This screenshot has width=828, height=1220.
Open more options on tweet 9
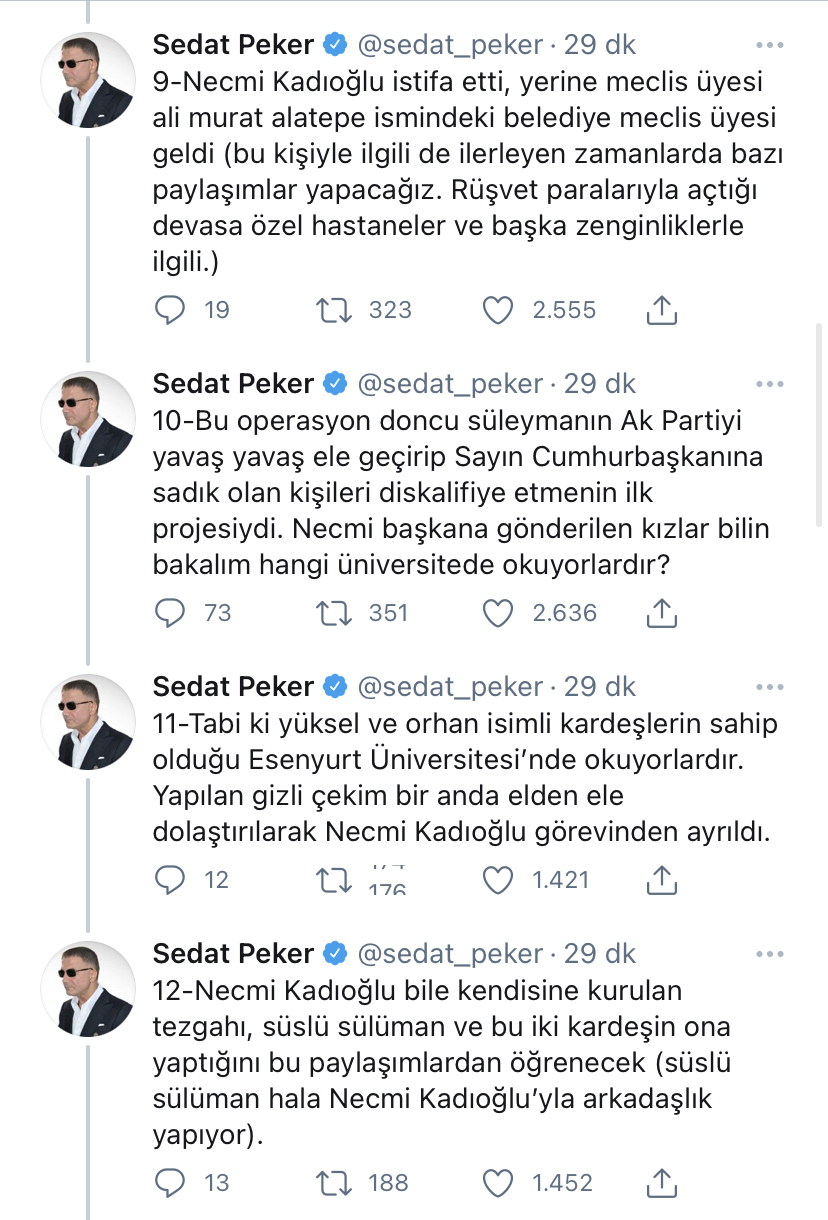pos(770,45)
